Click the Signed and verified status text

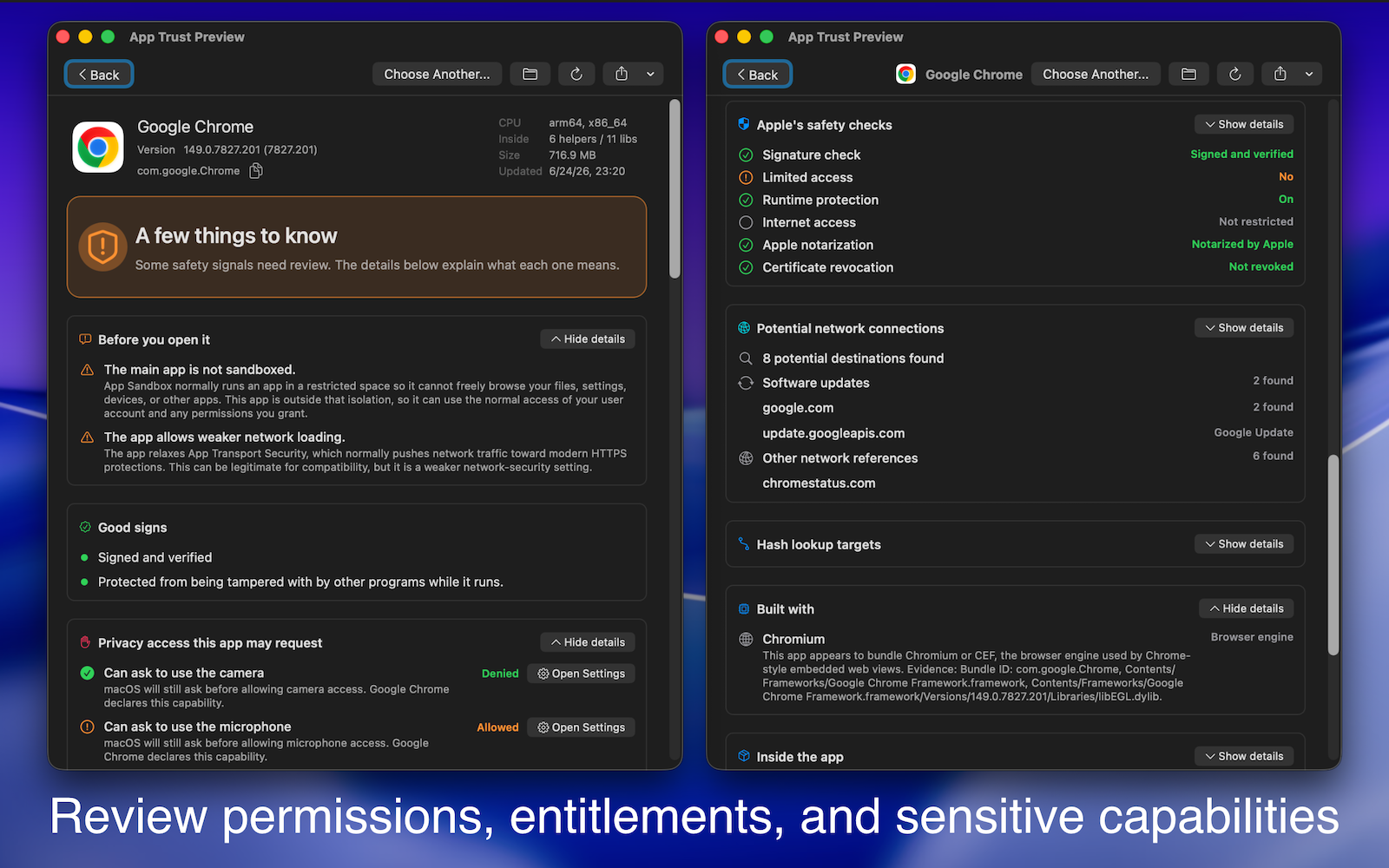(1241, 155)
